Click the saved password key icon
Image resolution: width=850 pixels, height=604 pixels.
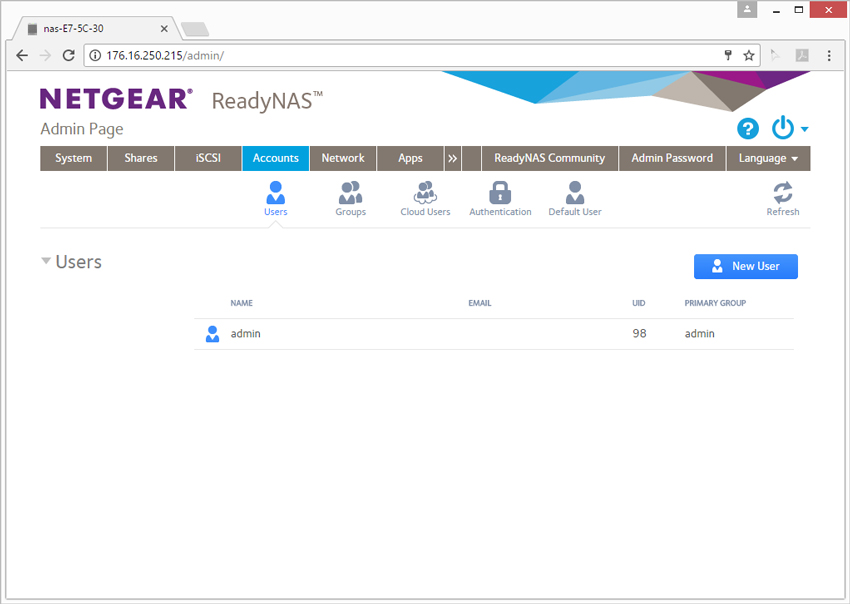(x=728, y=55)
